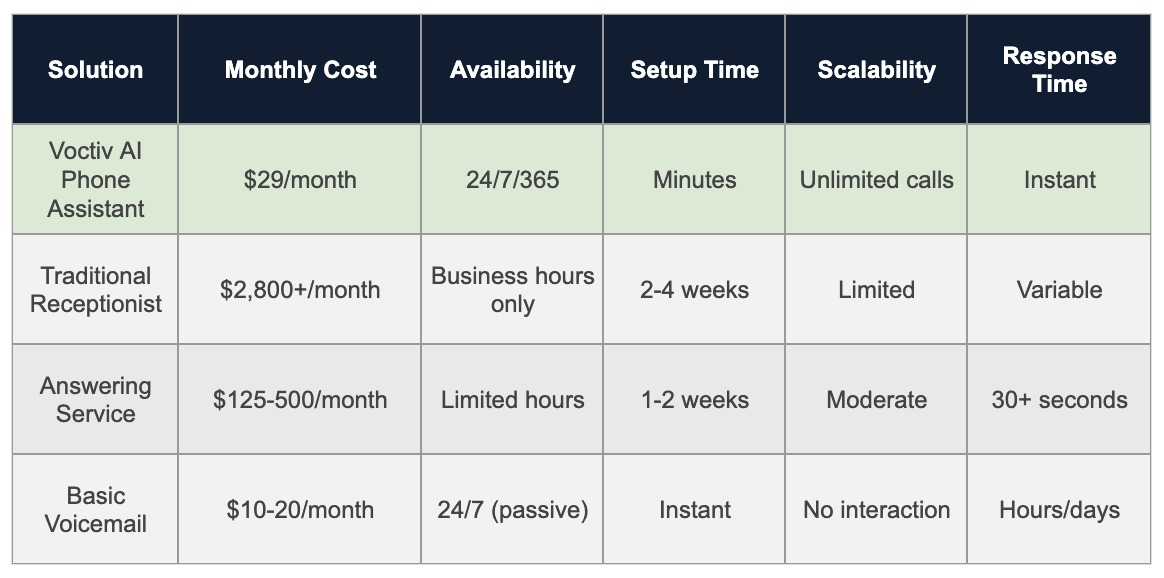The image size is (1164, 578).
Task: Select the Unlimited calls cell
Action: [876, 180]
